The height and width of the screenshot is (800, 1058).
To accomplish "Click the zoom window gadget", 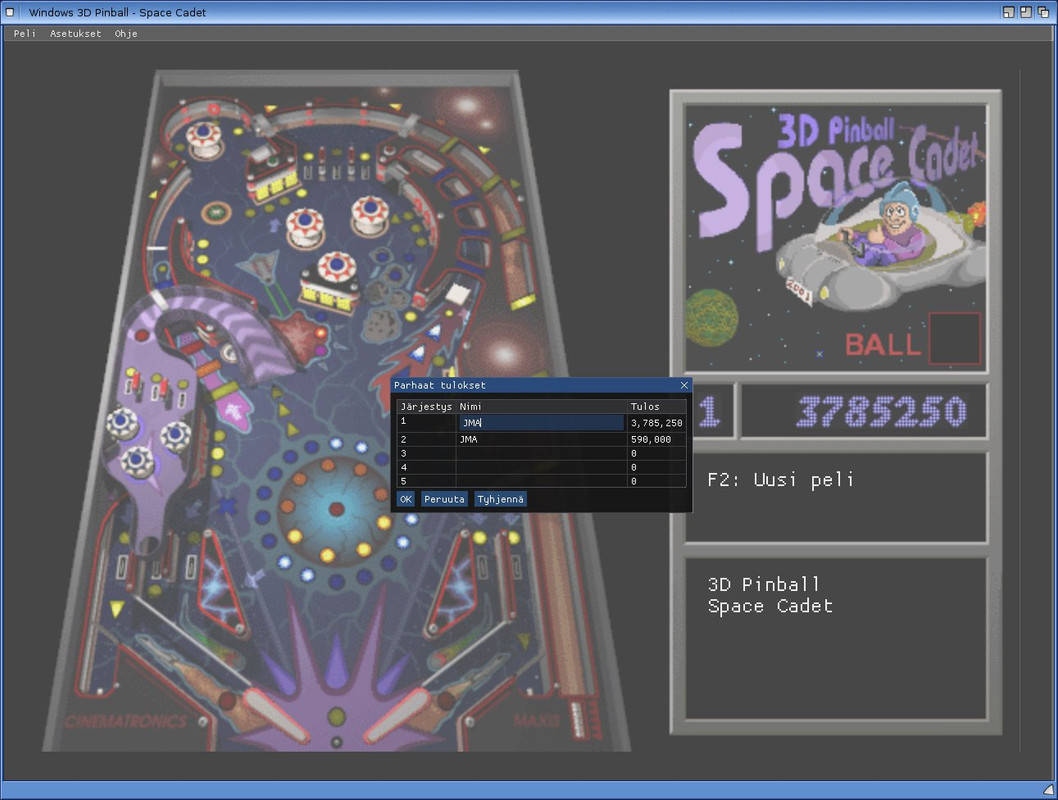I will pyautogui.click(x=1026, y=12).
